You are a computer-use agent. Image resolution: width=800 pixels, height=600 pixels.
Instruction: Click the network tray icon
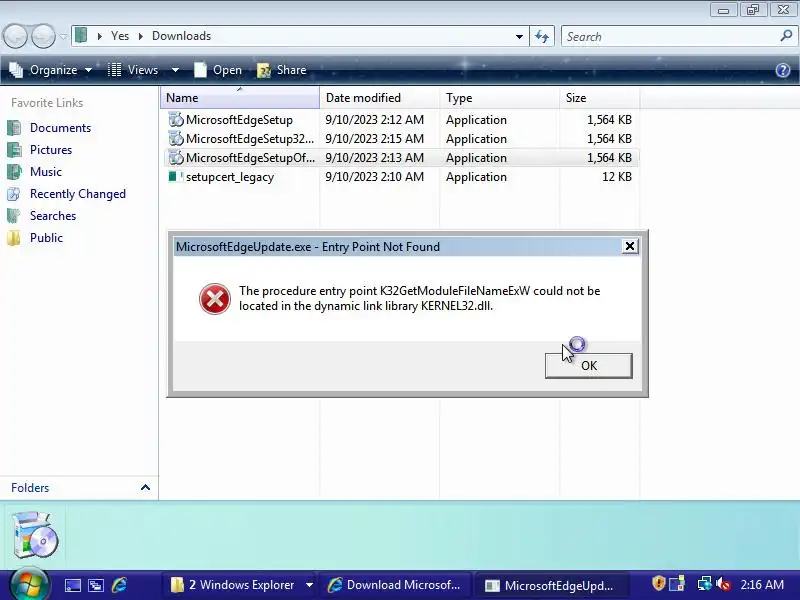(705, 583)
